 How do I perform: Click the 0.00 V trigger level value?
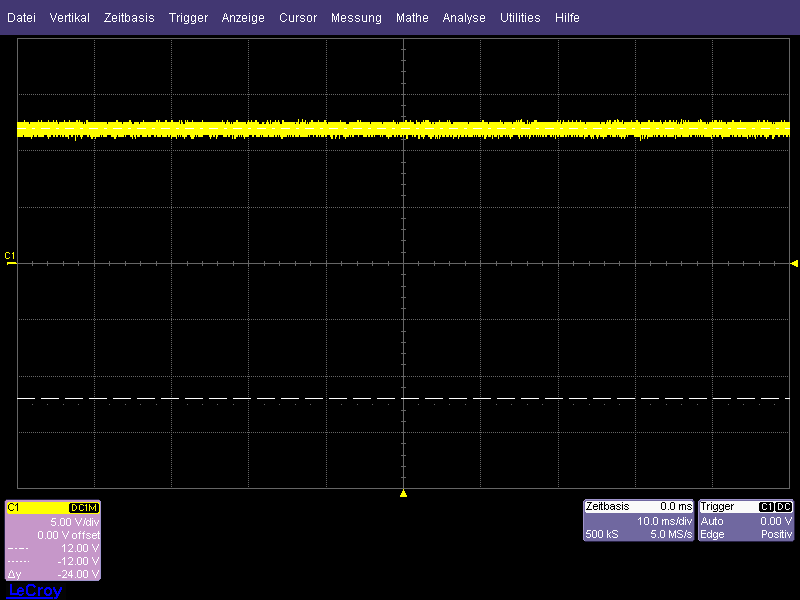click(x=776, y=521)
